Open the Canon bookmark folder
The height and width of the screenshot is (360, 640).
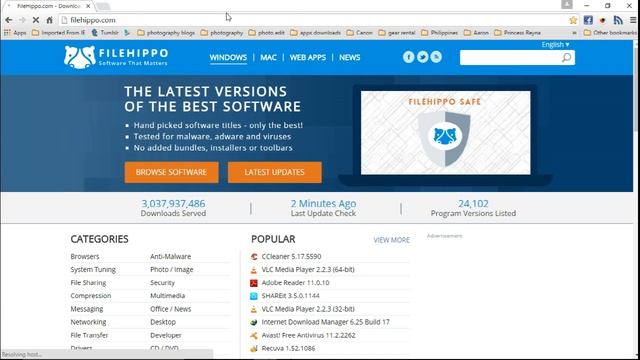pos(359,33)
